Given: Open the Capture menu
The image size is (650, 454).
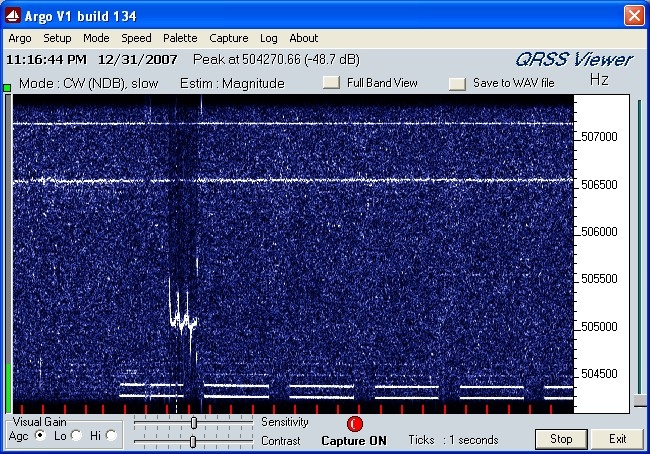Looking at the screenshot, I should (228, 38).
